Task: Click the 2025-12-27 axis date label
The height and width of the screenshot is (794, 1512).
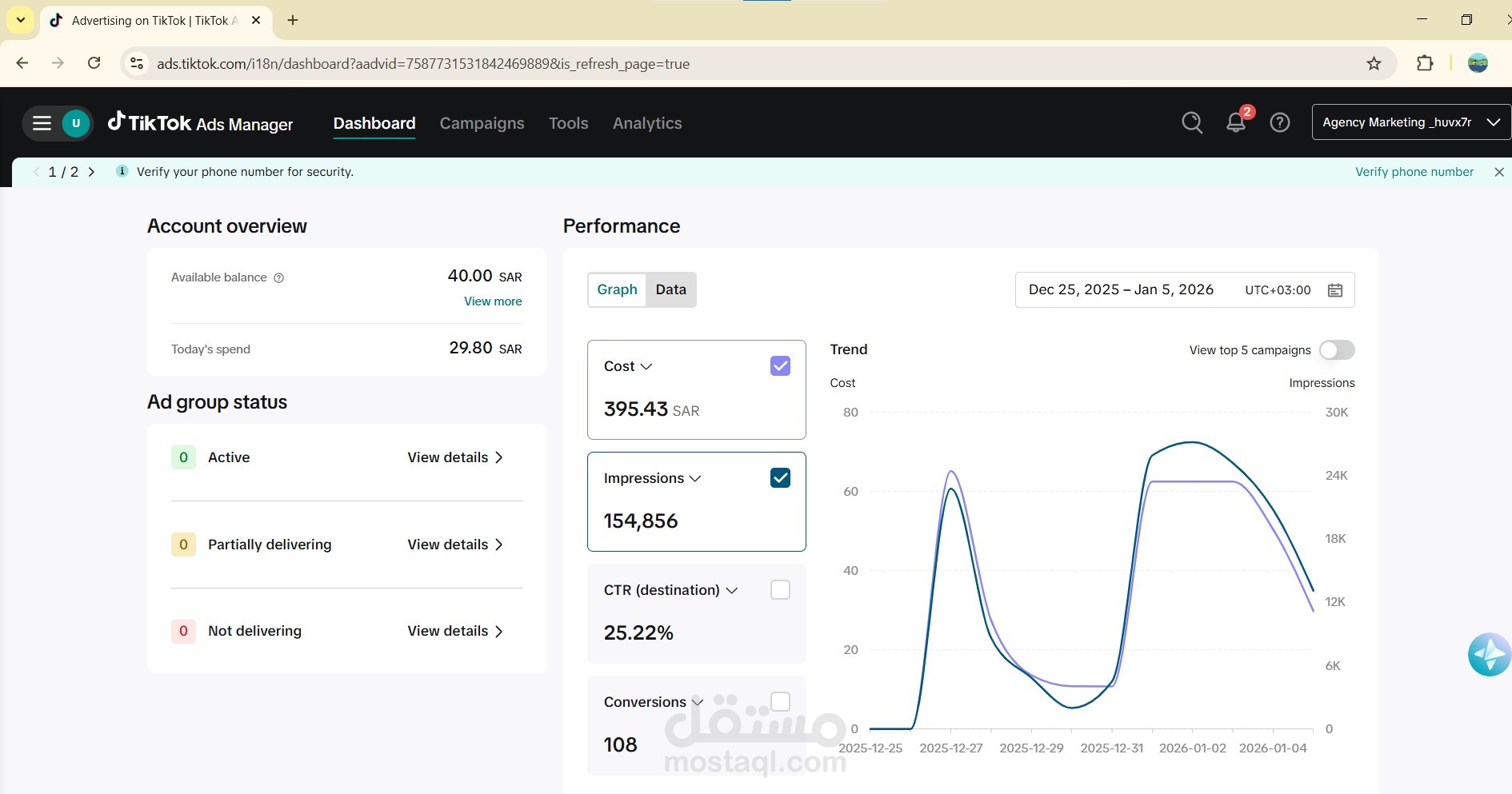Action: 951,748
